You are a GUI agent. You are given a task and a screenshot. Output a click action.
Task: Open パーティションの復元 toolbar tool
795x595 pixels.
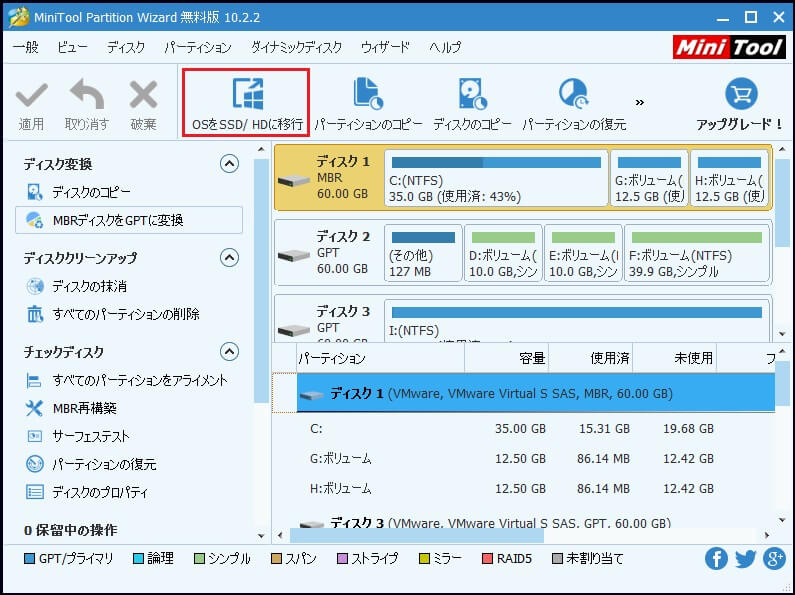pyautogui.click(x=574, y=103)
